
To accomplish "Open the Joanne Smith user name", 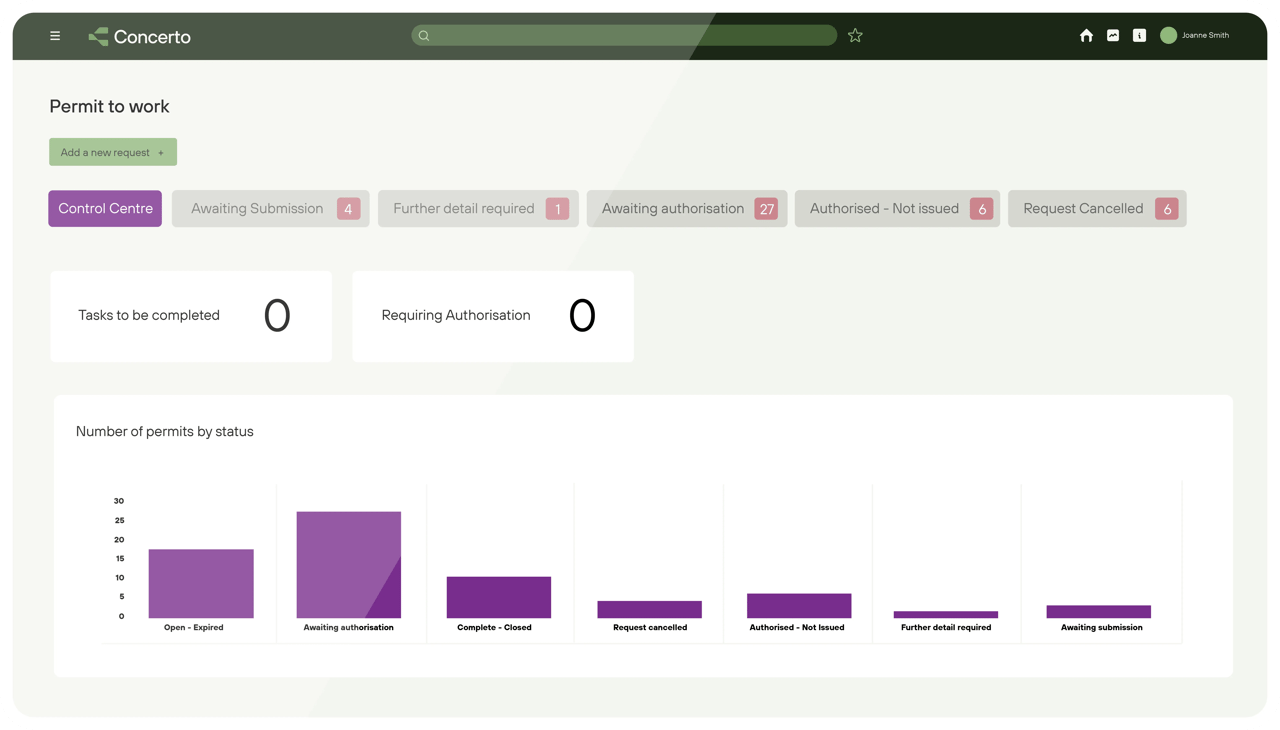I will coord(1205,36).
